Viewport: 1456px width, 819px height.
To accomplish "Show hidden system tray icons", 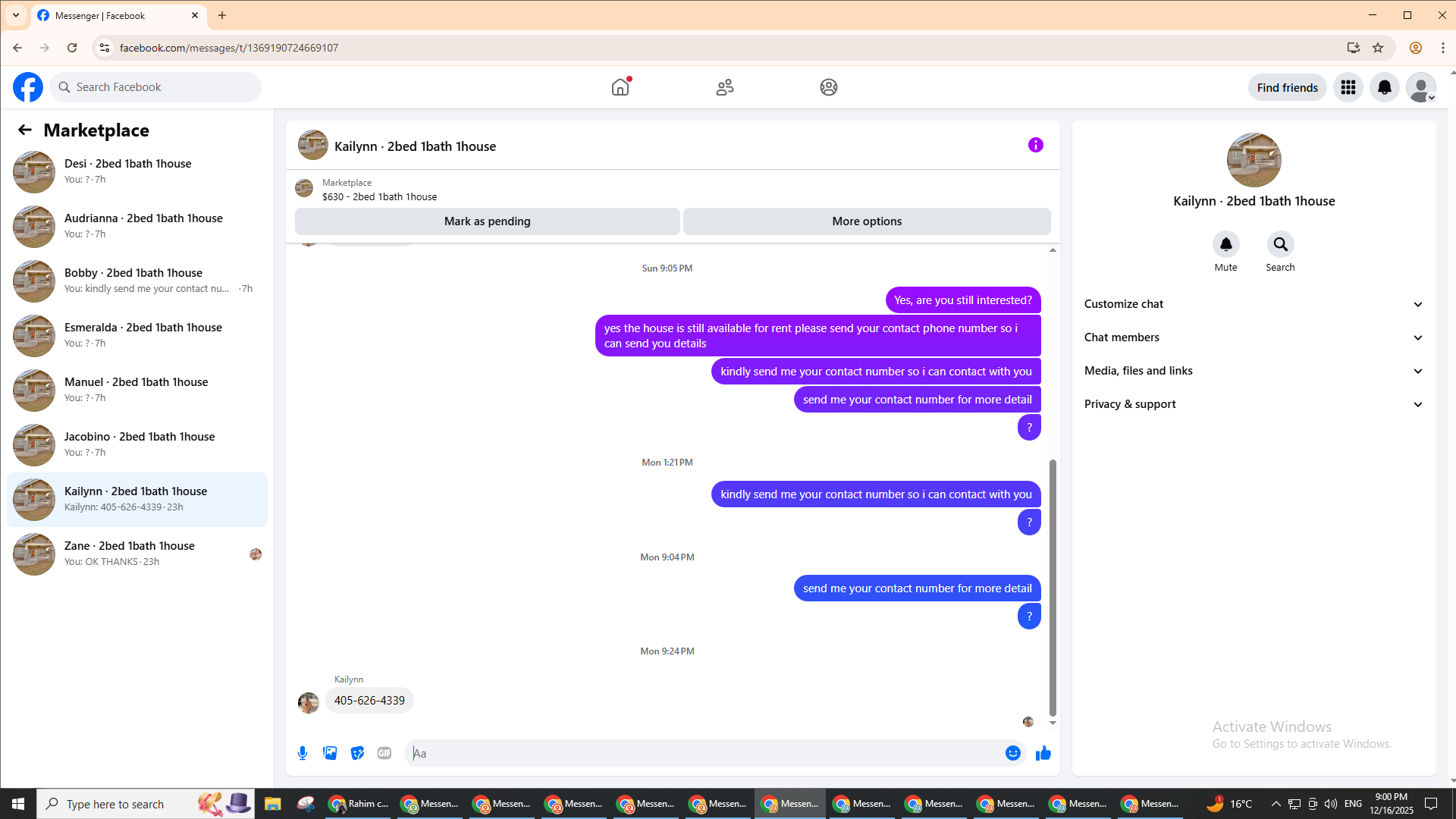I will pos(1276,804).
